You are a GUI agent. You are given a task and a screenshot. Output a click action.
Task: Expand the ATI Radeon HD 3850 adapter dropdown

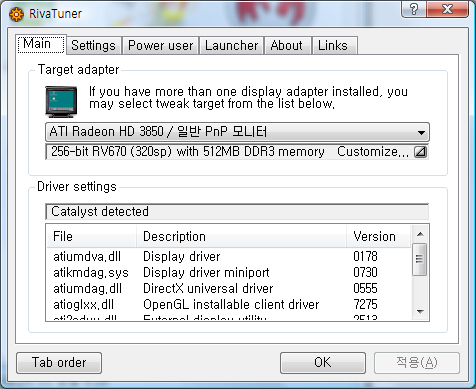coord(237,132)
